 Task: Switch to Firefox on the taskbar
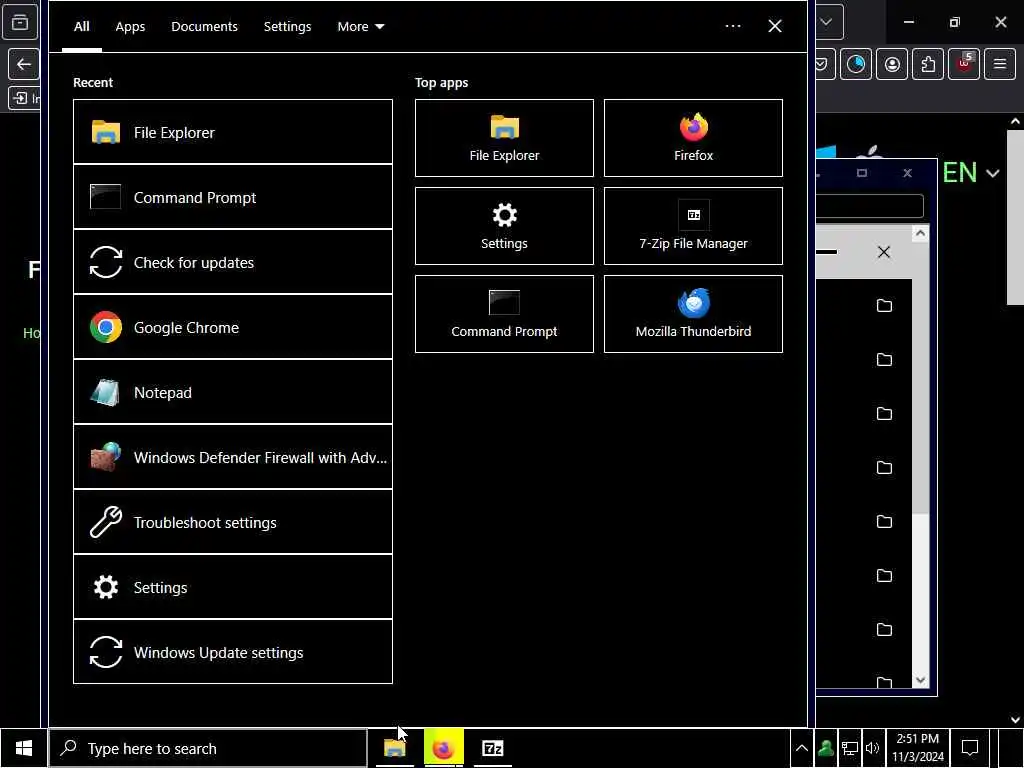click(443, 748)
